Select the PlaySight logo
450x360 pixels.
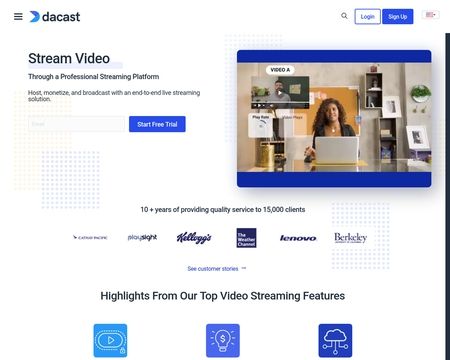142,237
